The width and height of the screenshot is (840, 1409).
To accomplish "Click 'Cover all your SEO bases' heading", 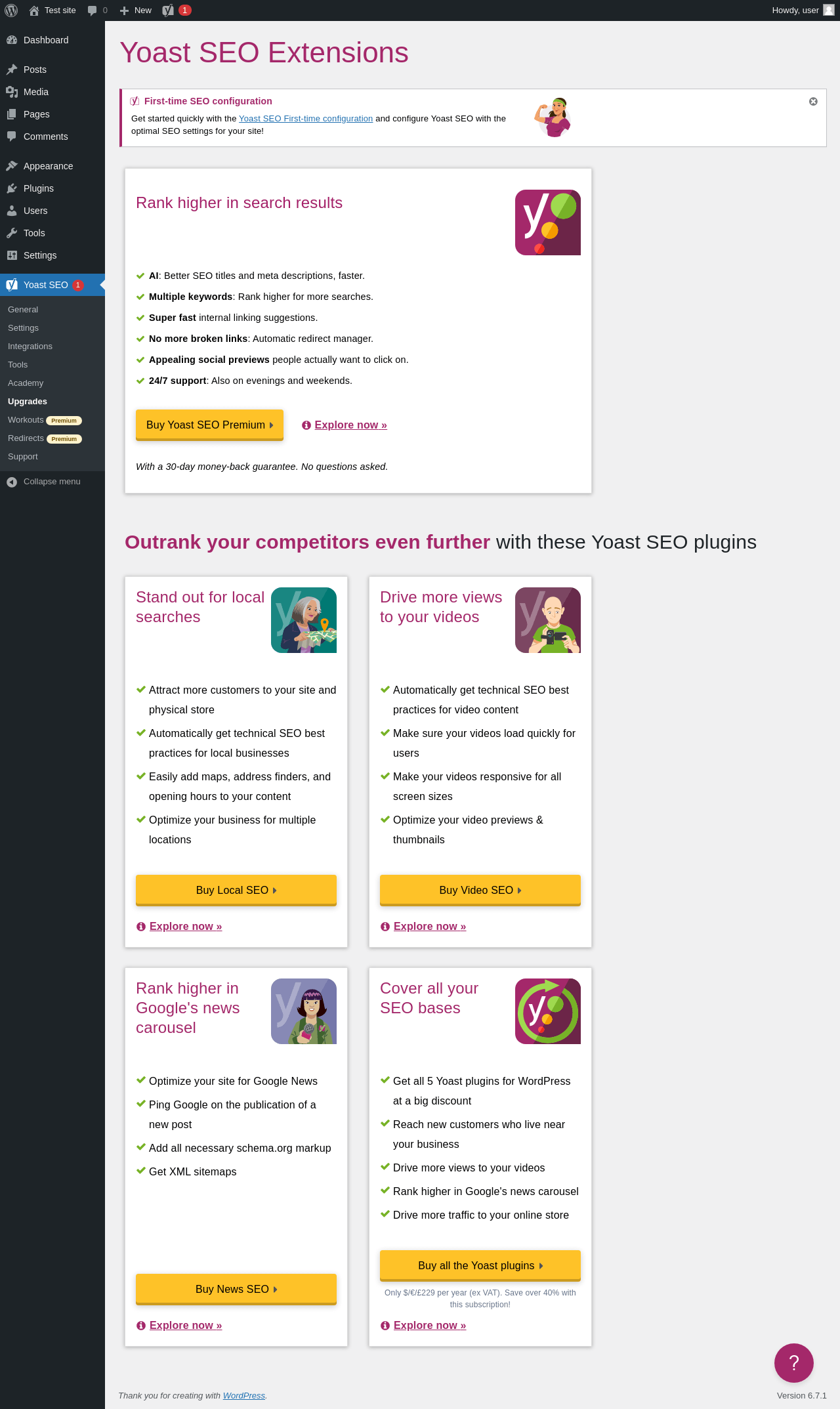I will (429, 998).
